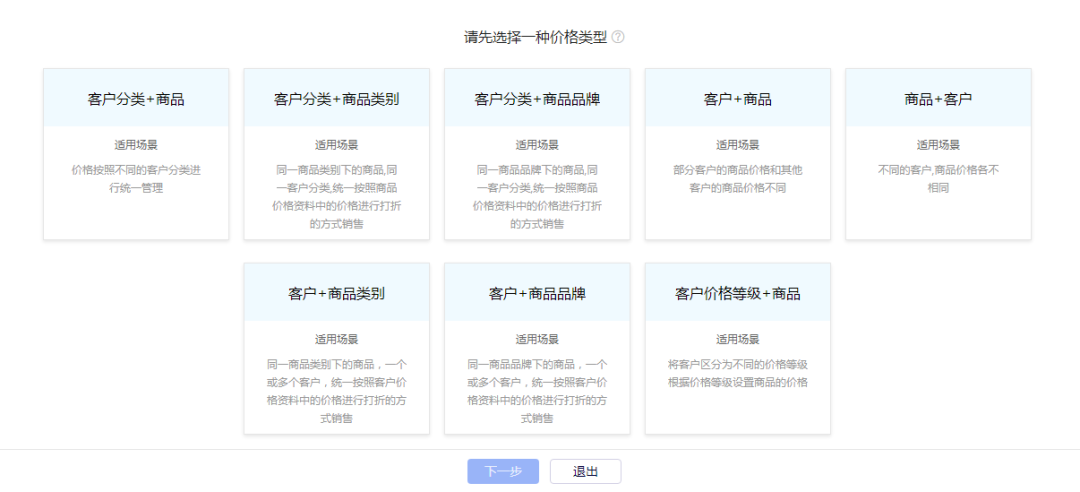Screen dimensions: 1080x492
Task: Pick the 客户分类+商品品牌 card
Action: 537,154
